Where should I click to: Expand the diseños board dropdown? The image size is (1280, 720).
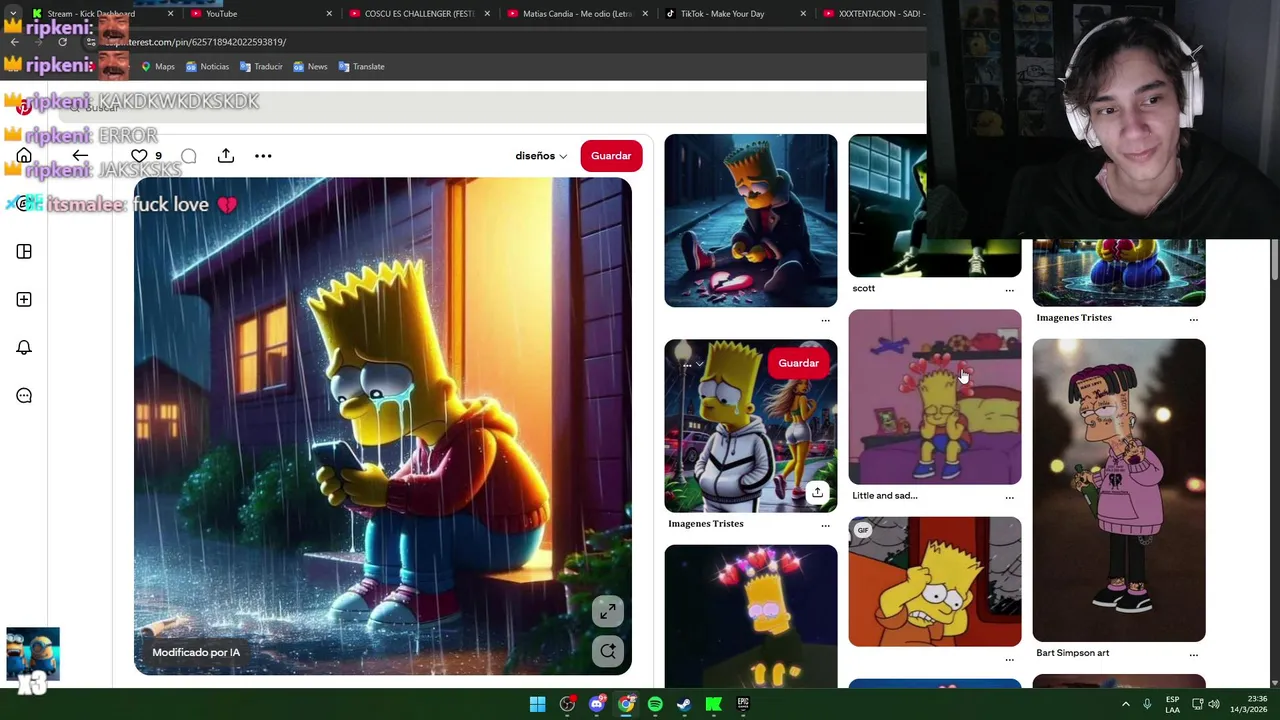pos(541,156)
